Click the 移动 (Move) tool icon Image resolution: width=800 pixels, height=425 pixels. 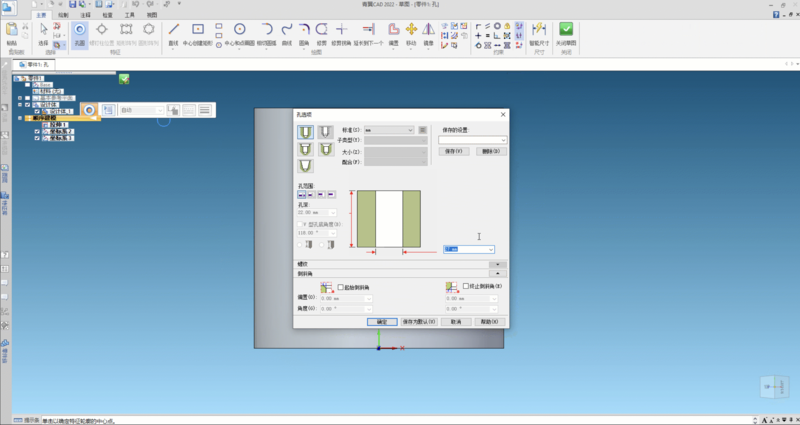click(x=411, y=31)
